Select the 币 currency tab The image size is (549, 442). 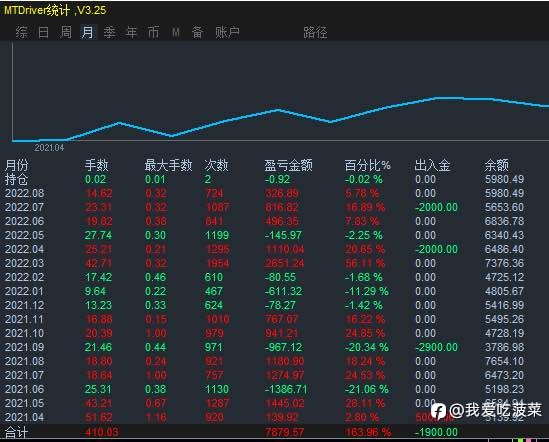(x=153, y=32)
